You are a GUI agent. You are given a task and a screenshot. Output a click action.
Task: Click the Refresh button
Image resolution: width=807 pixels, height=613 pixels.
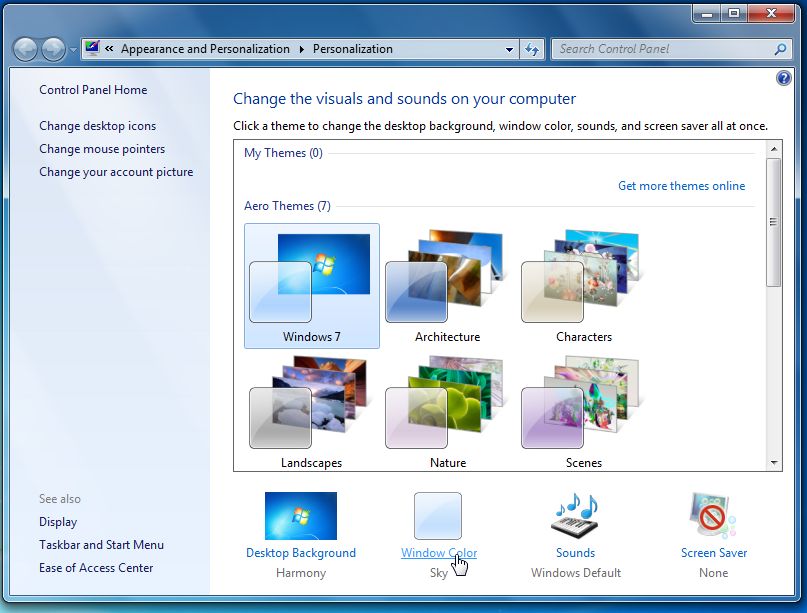click(x=532, y=49)
